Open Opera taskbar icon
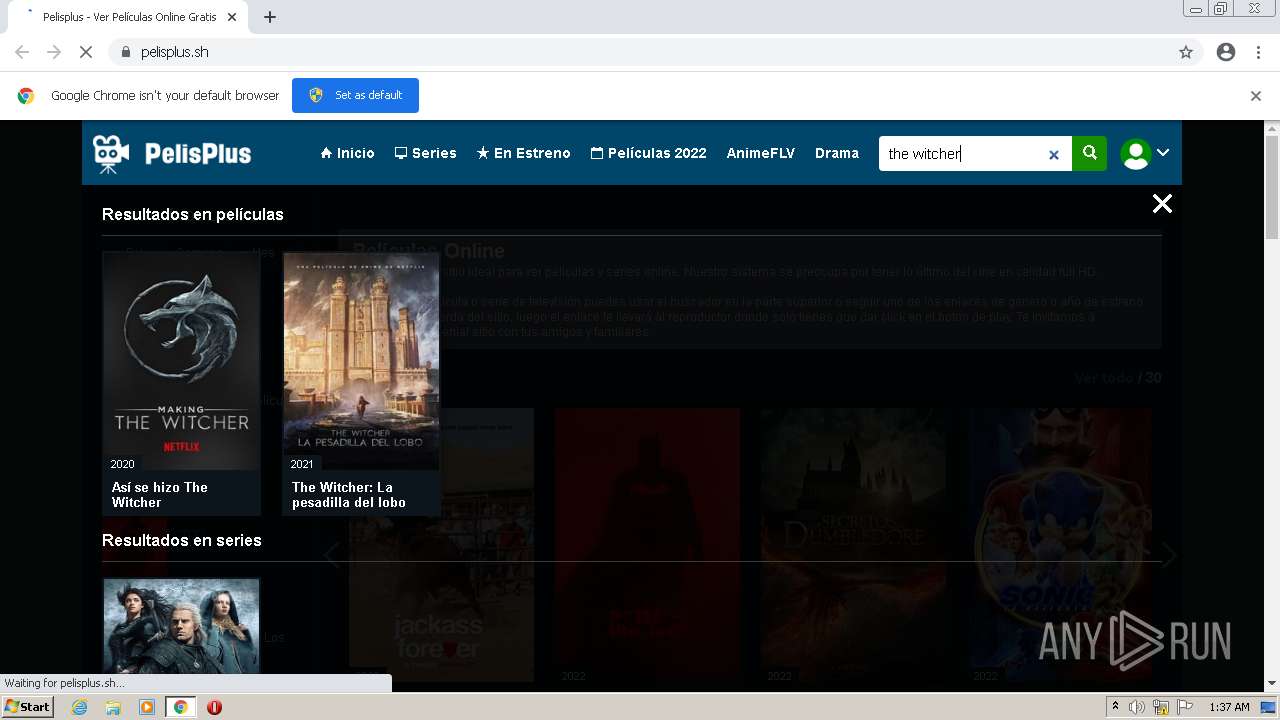The image size is (1280, 720). [214, 707]
